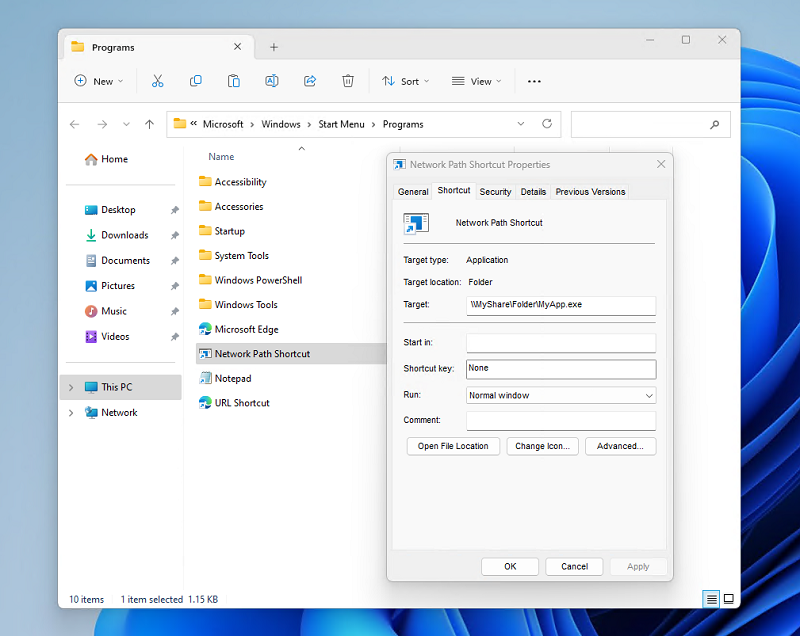Click the Paste icon on the toolbar
Screen dimensions: 800x636
pos(233,81)
